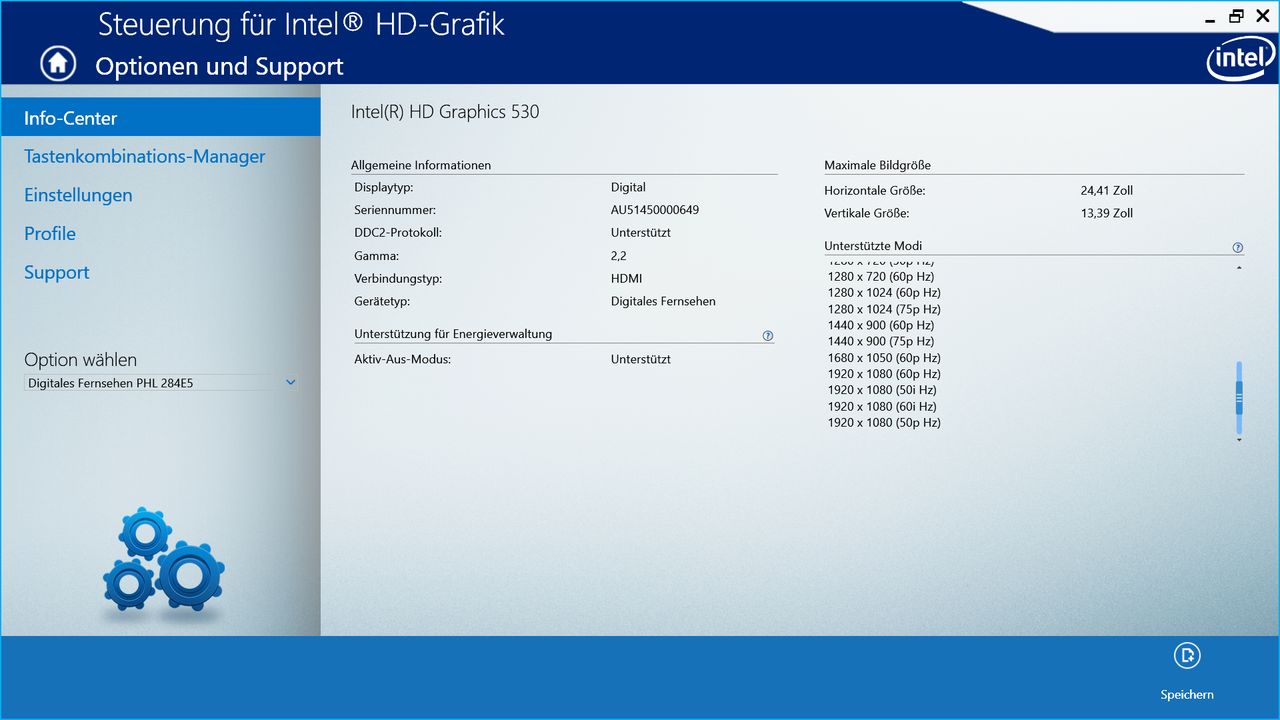The width and height of the screenshot is (1280, 720).
Task: Click the Gamma value 2,2
Action: click(x=619, y=256)
